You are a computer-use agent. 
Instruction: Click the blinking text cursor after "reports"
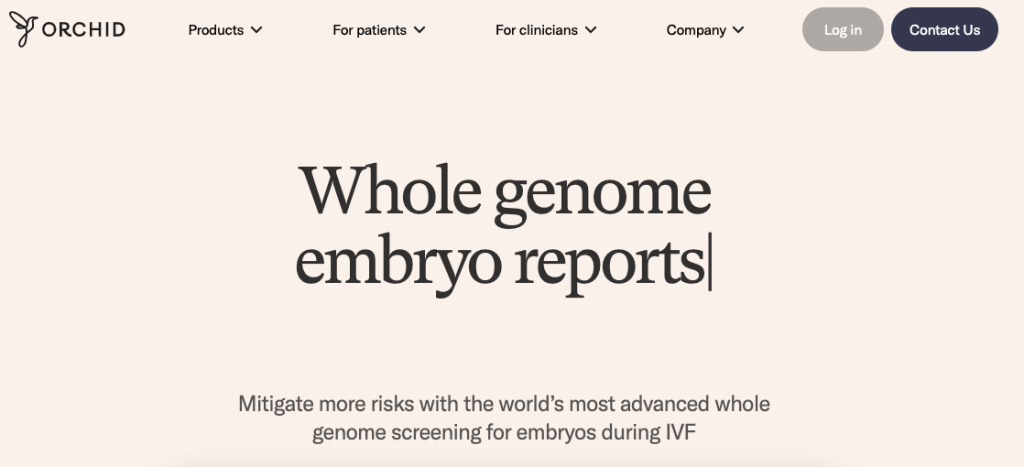(x=710, y=266)
